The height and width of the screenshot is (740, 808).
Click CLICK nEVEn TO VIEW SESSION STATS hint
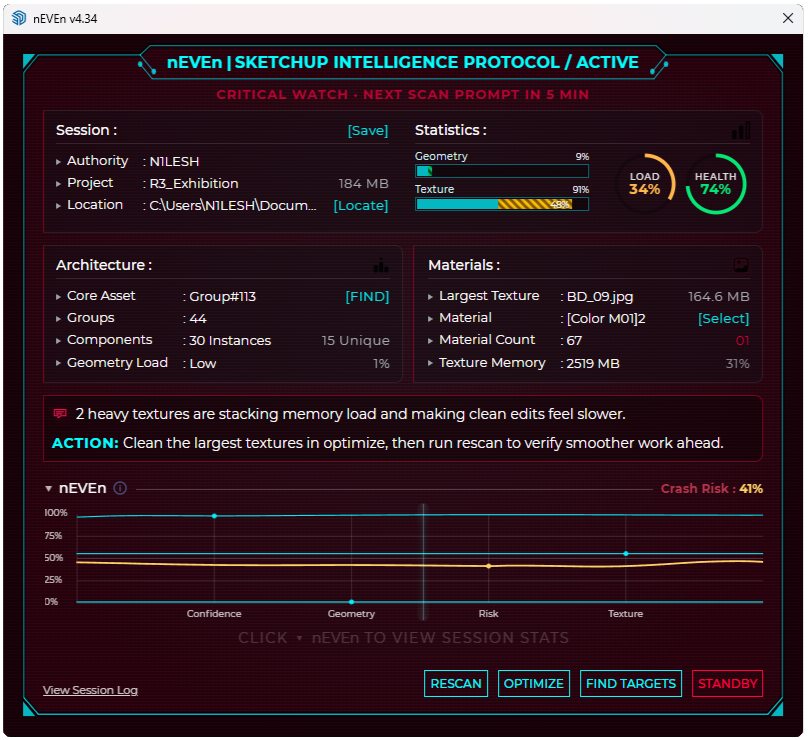click(403, 638)
